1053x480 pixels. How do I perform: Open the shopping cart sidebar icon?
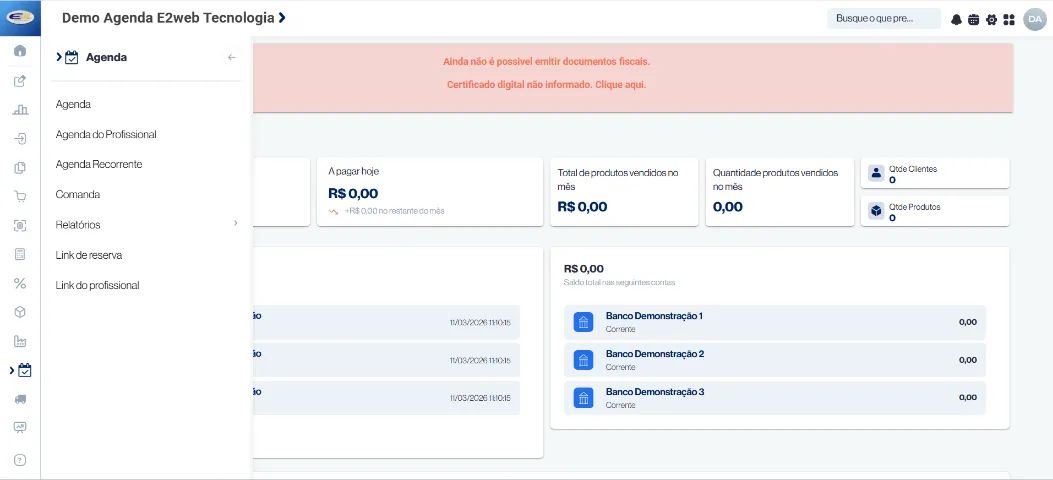(20, 197)
